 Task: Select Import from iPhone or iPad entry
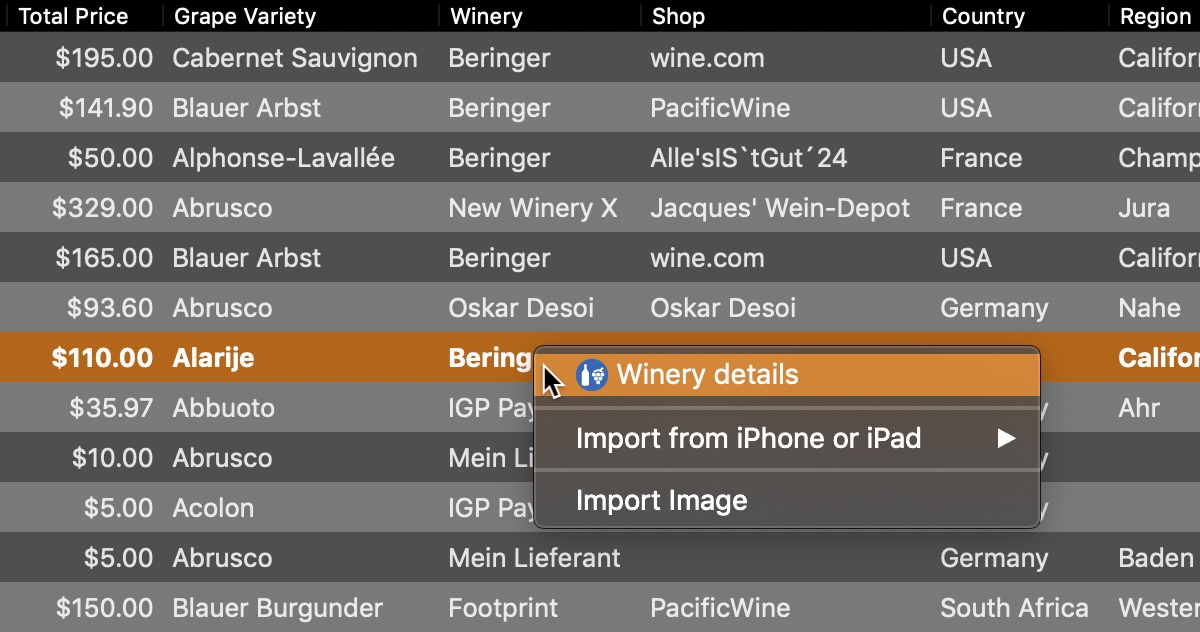(748, 438)
